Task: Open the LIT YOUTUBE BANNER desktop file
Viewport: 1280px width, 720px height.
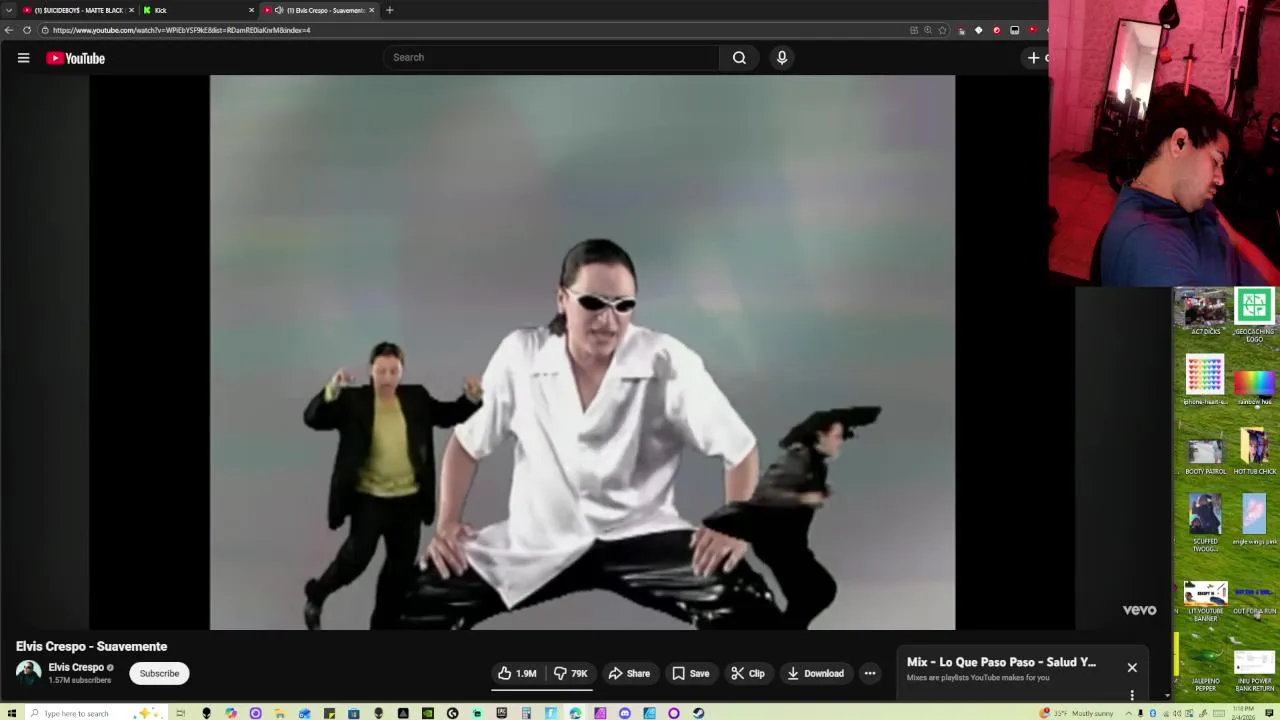Action: 1205,602
